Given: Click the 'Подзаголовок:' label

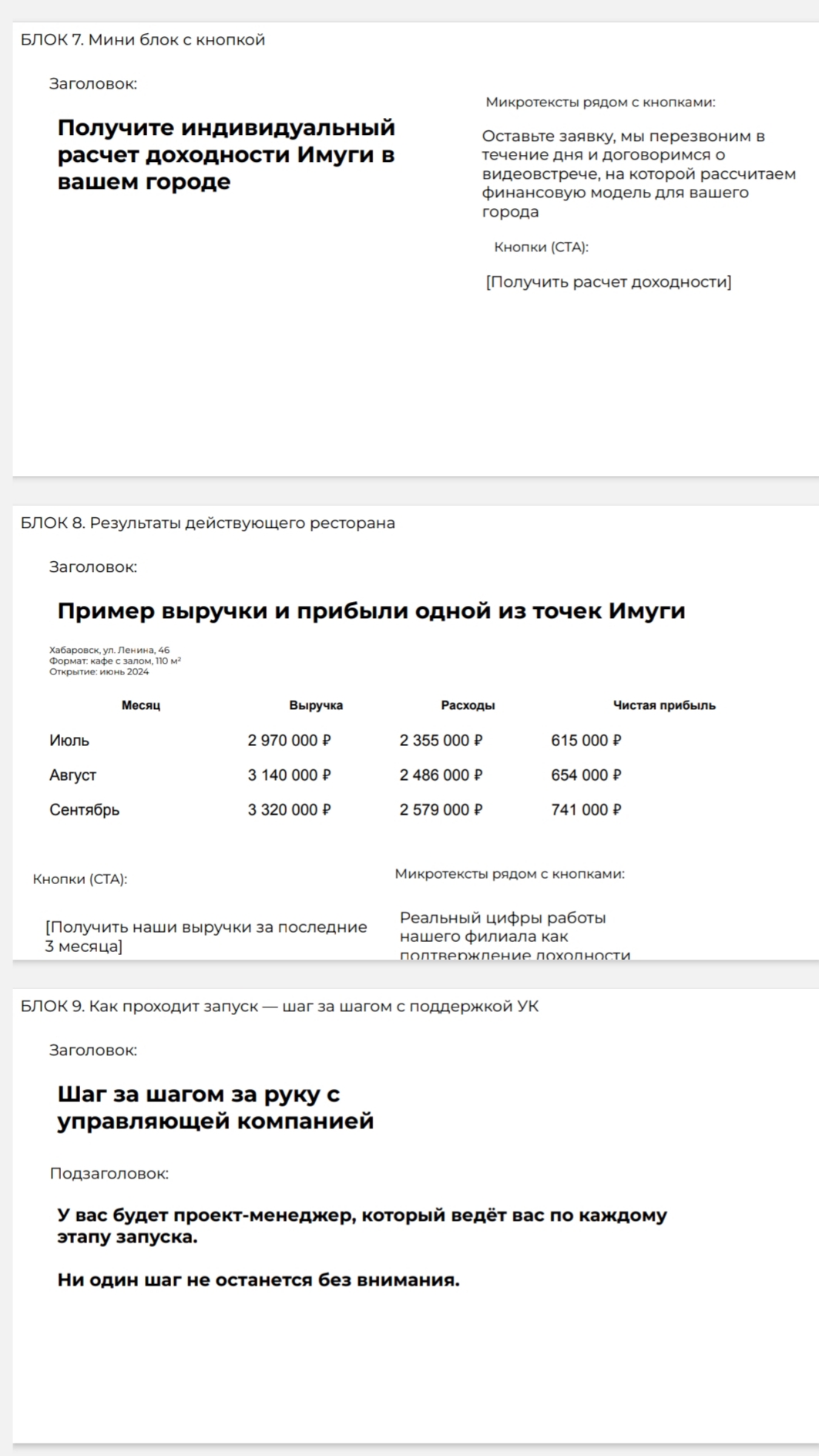Looking at the screenshot, I should pos(109,1174).
